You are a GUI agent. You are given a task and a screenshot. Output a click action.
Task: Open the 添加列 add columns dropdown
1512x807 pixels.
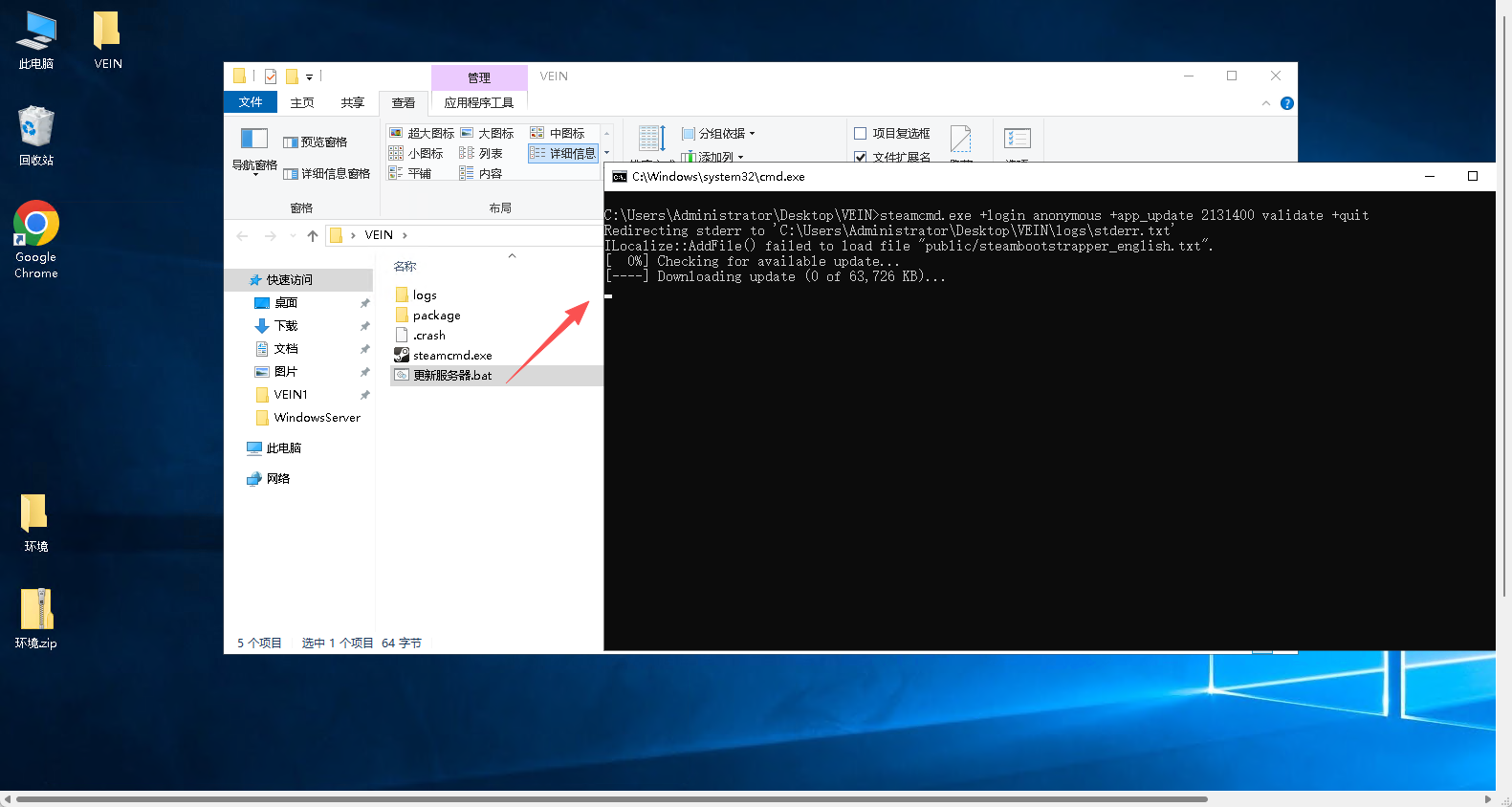tap(713, 157)
